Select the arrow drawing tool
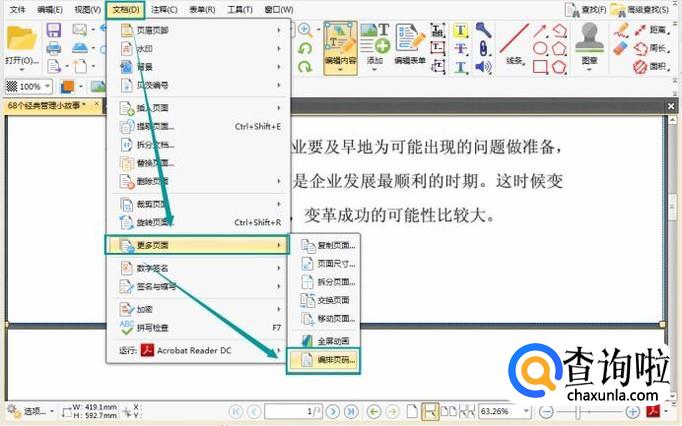Image resolution: width=682 pixels, height=426 pixels. [x=540, y=30]
